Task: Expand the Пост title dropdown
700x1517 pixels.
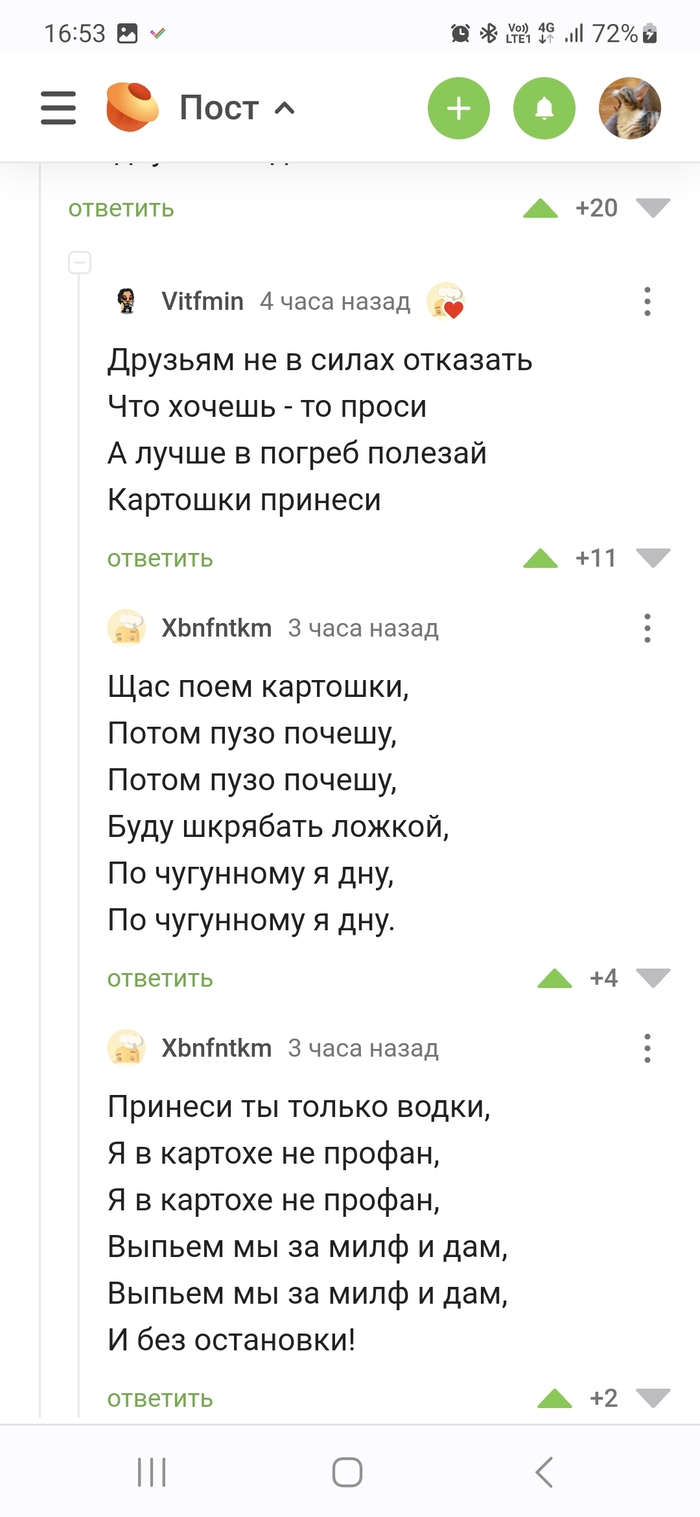Action: click(238, 108)
